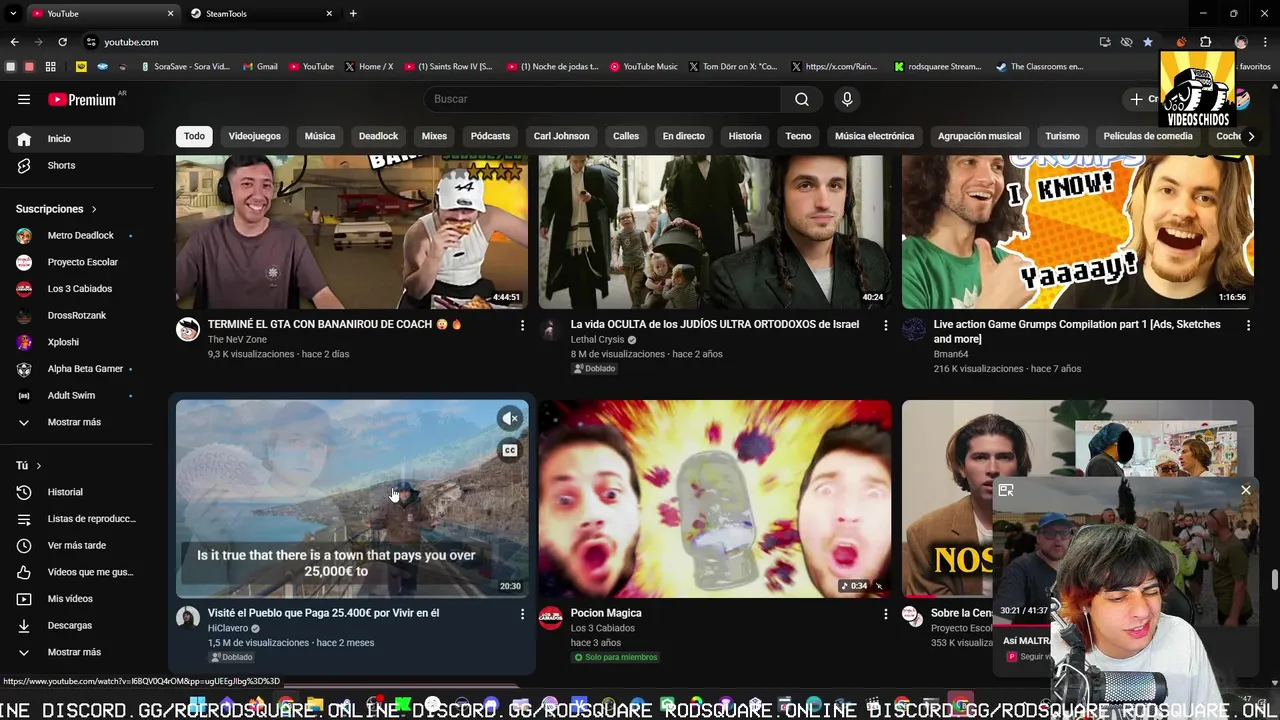Reload the page in browser toolbar
Screen dimensions: 1280x720
click(x=62, y=42)
